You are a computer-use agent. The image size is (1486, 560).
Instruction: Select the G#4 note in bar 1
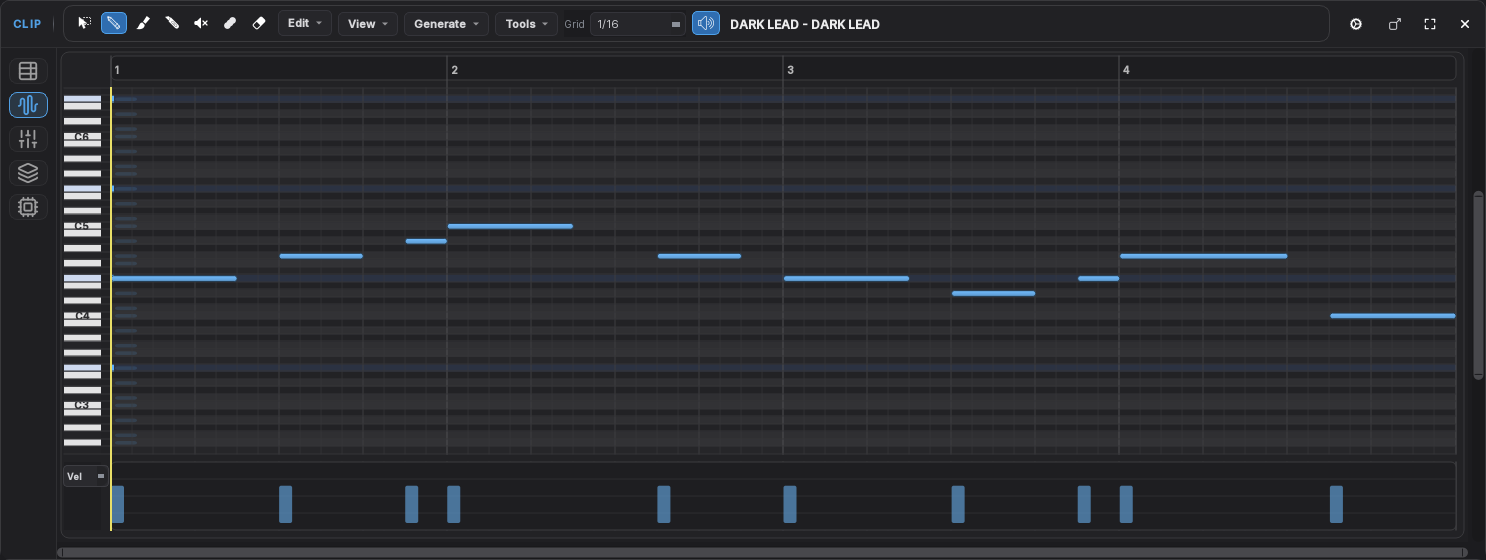[x=321, y=256]
